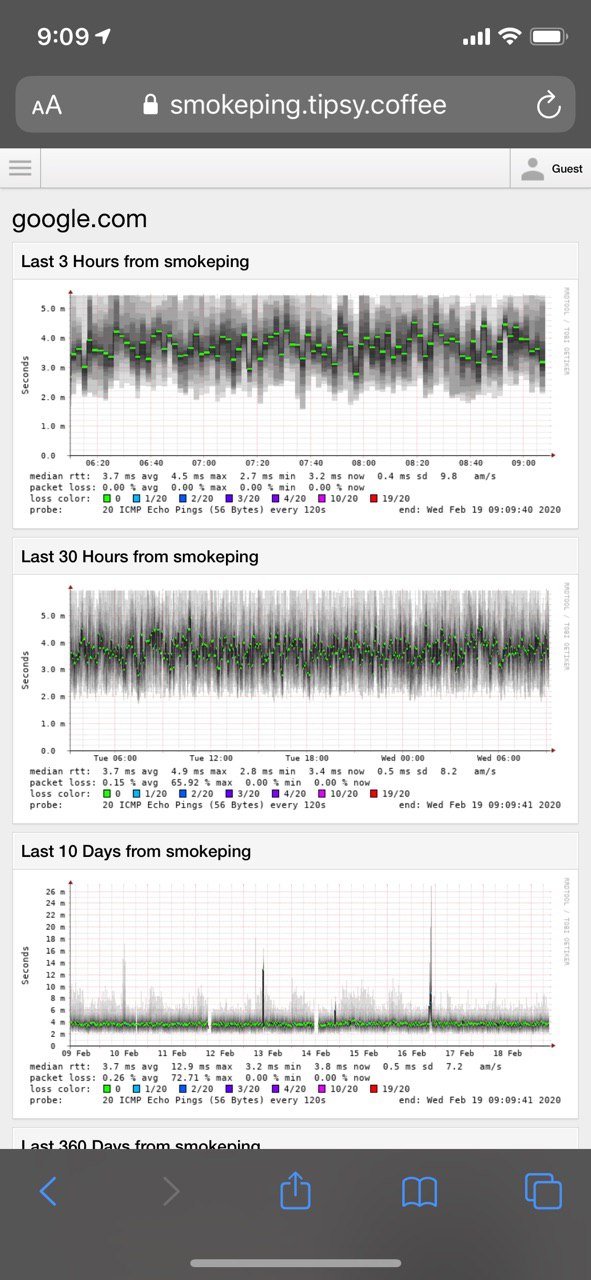Click the red 19/20 loss color swatch in 3 Hours legend
This screenshot has height=1280, width=591.
375,498
